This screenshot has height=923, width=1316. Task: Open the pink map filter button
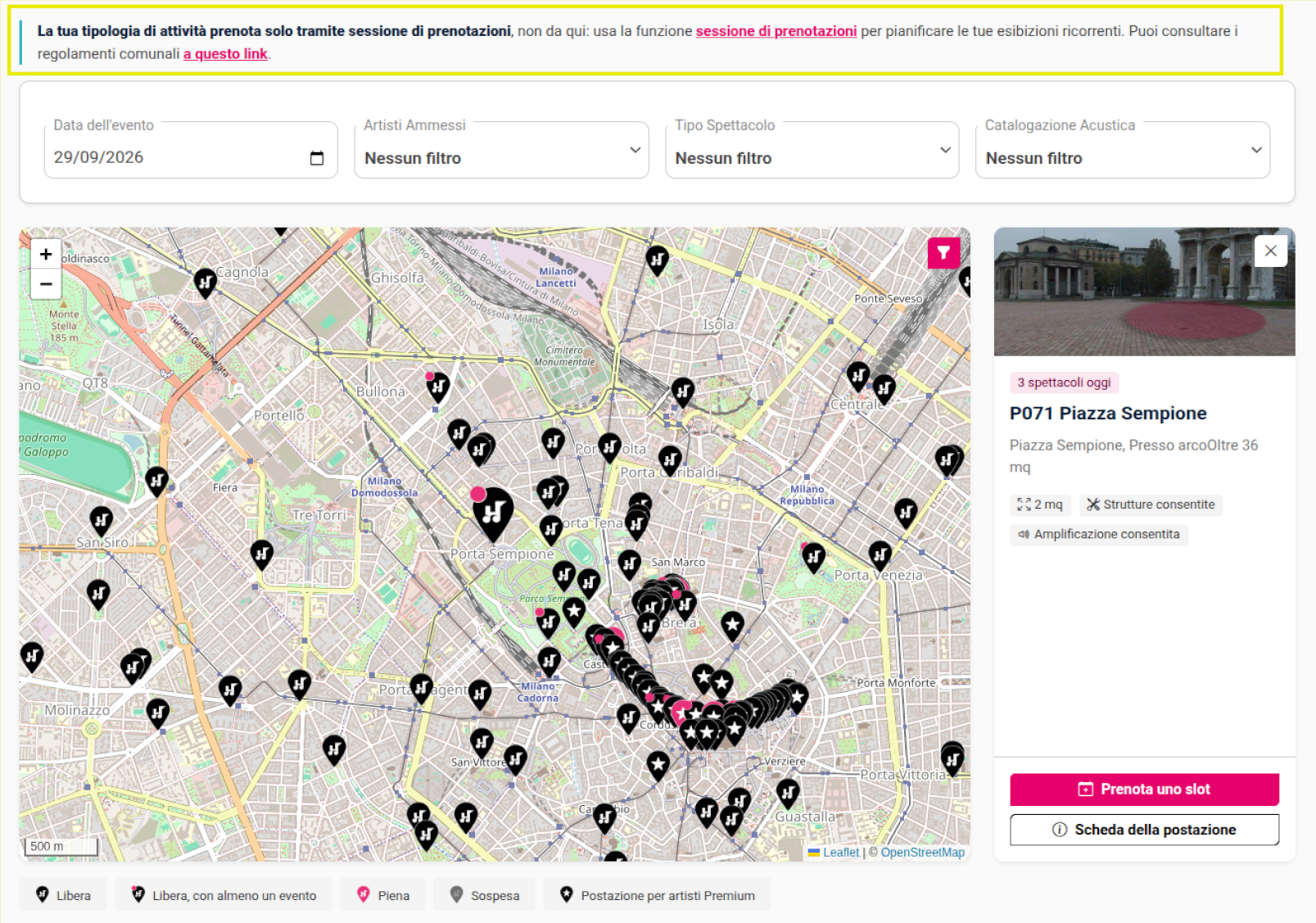(943, 253)
